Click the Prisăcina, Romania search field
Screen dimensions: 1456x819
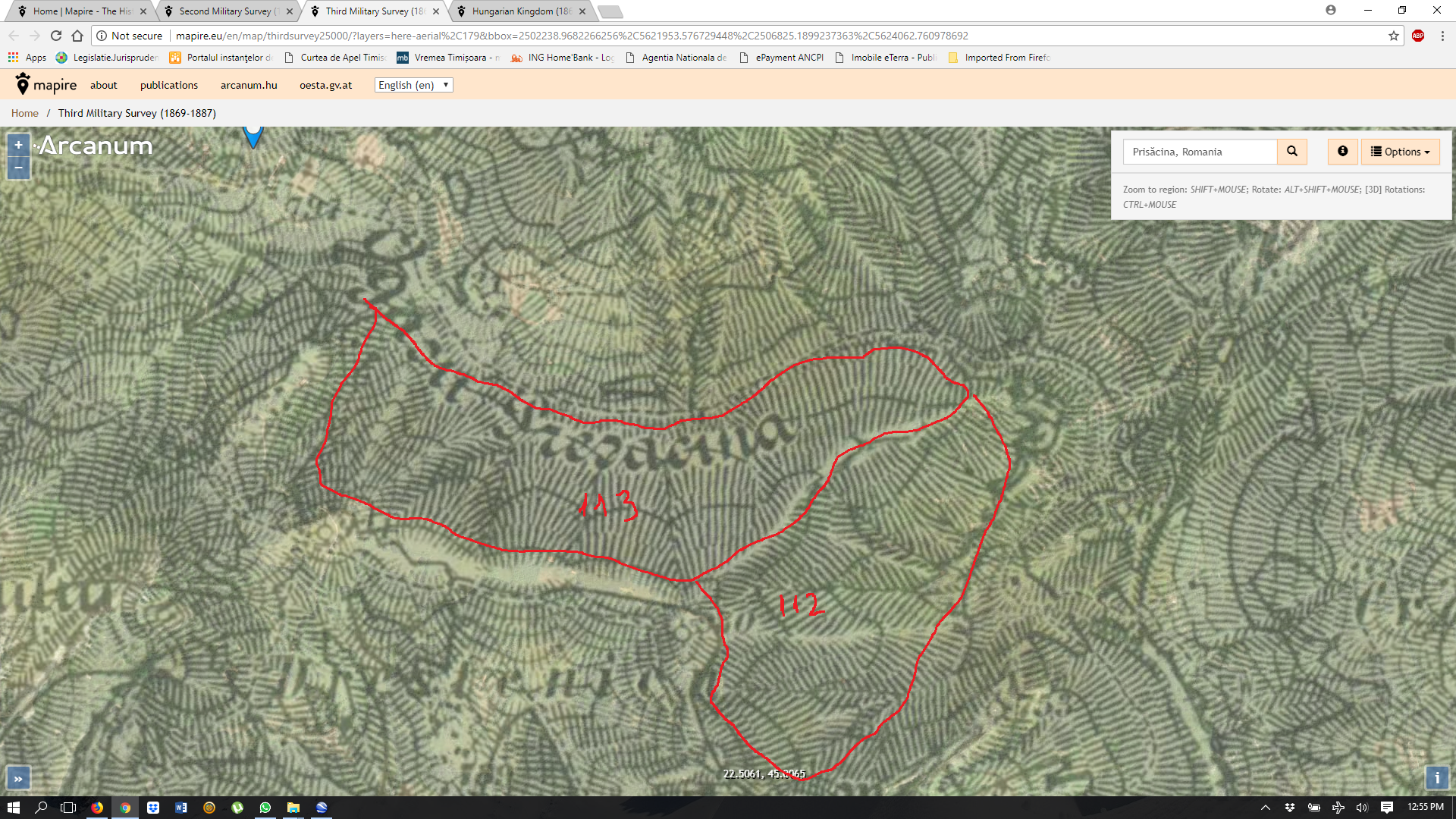pos(1200,152)
